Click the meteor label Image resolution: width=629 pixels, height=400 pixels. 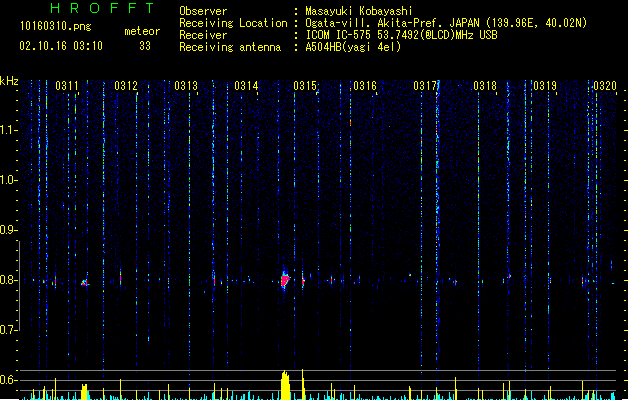coord(142,31)
